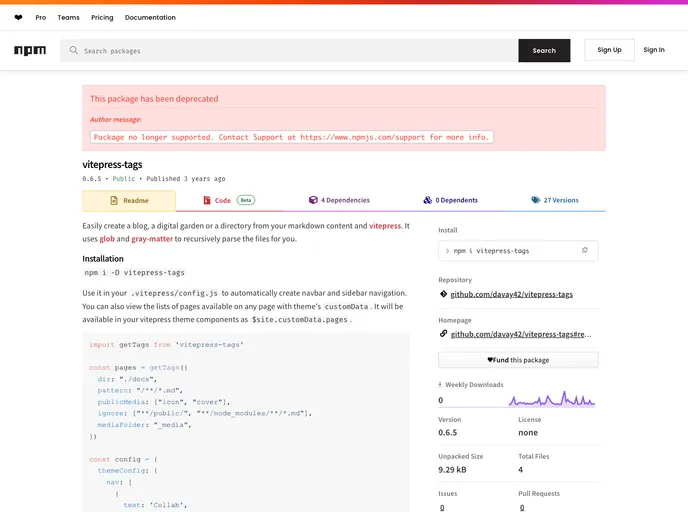Click the Sign In link
Image resolution: width=688 pixels, height=512 pixels.
pos(654,50)
